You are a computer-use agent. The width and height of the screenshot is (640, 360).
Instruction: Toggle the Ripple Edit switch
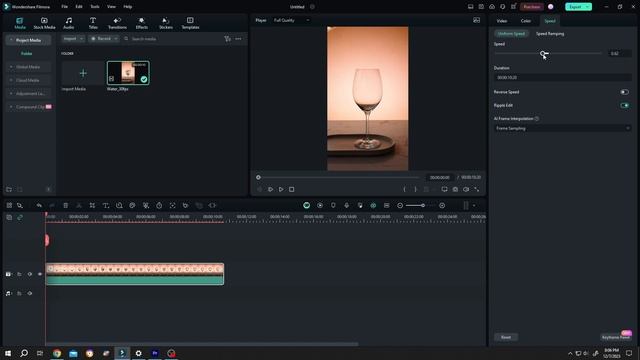tap(624, 105)
